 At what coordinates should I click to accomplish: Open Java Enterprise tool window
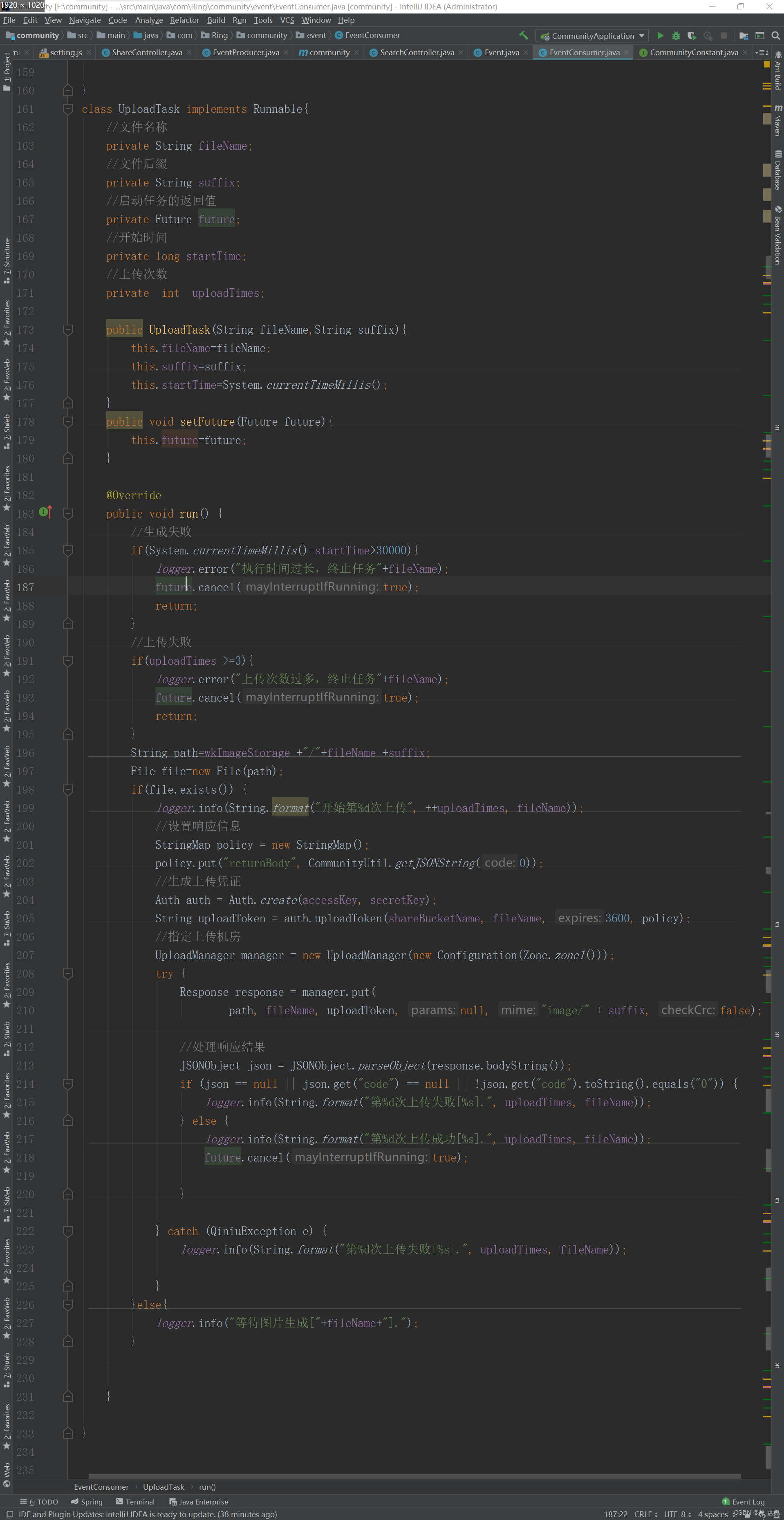coord(198,1502)
